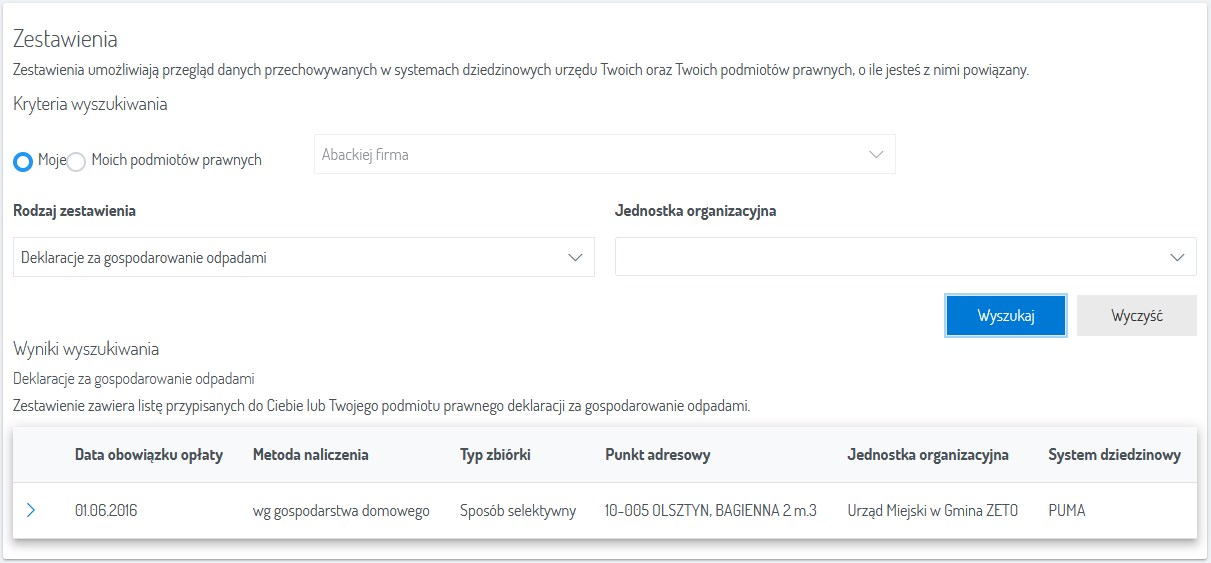Expand the empty "Jednostka organizacyjna" combo box
Image resolution: width=1211 pixels, height=563 pixels.
(x=904, y=258)
